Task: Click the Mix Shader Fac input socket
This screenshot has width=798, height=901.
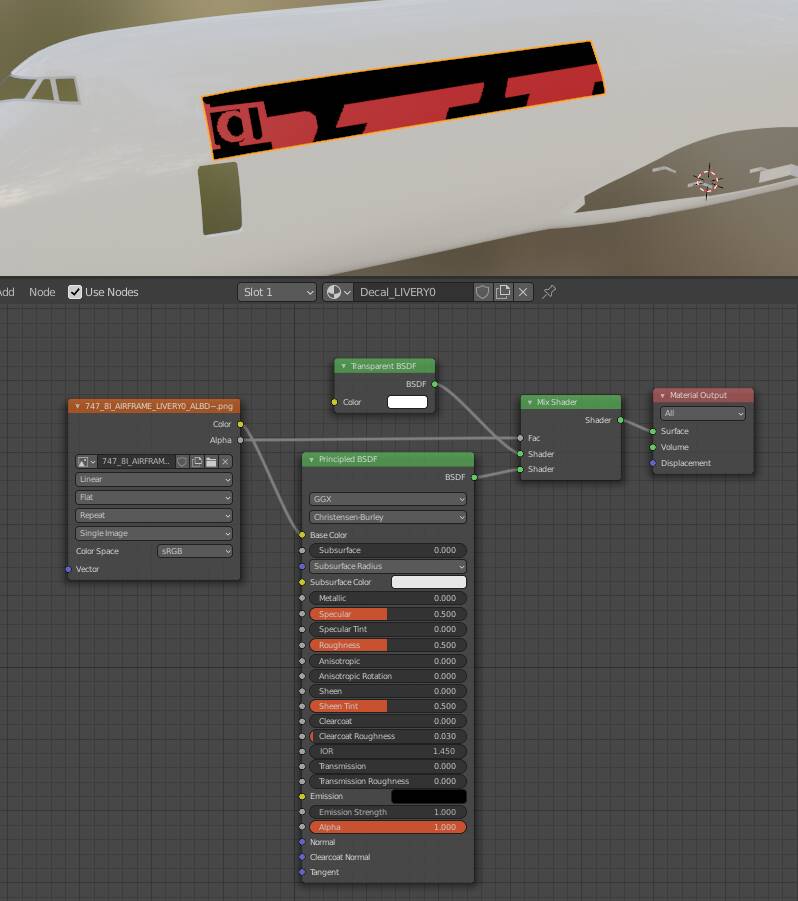Action: pos(521,438)
